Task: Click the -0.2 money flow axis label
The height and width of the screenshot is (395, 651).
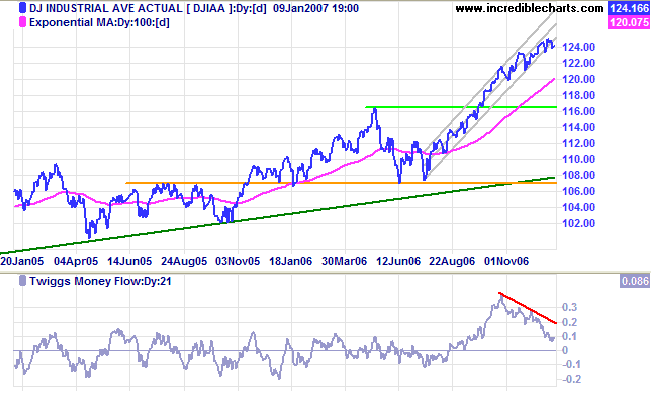Action: pos(571,379)
